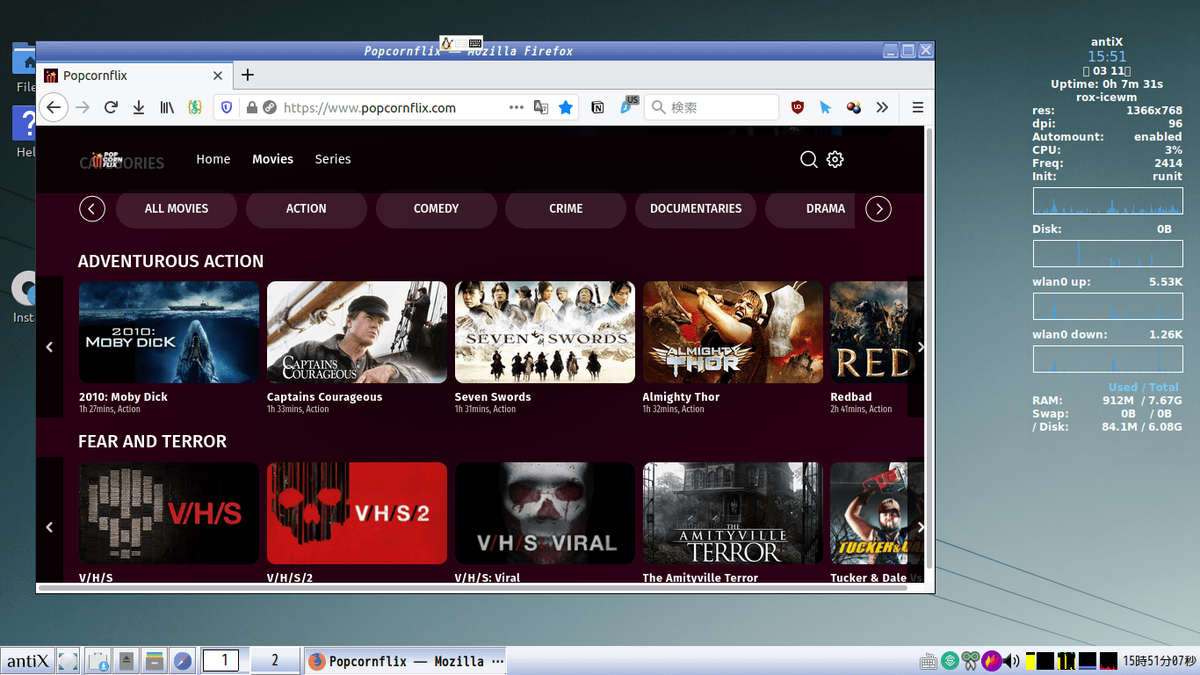Image resolution: width=1200 pixels, height=675 pixels.
Task: Go back with Firefox's back arrow
Action: [53, 107]
